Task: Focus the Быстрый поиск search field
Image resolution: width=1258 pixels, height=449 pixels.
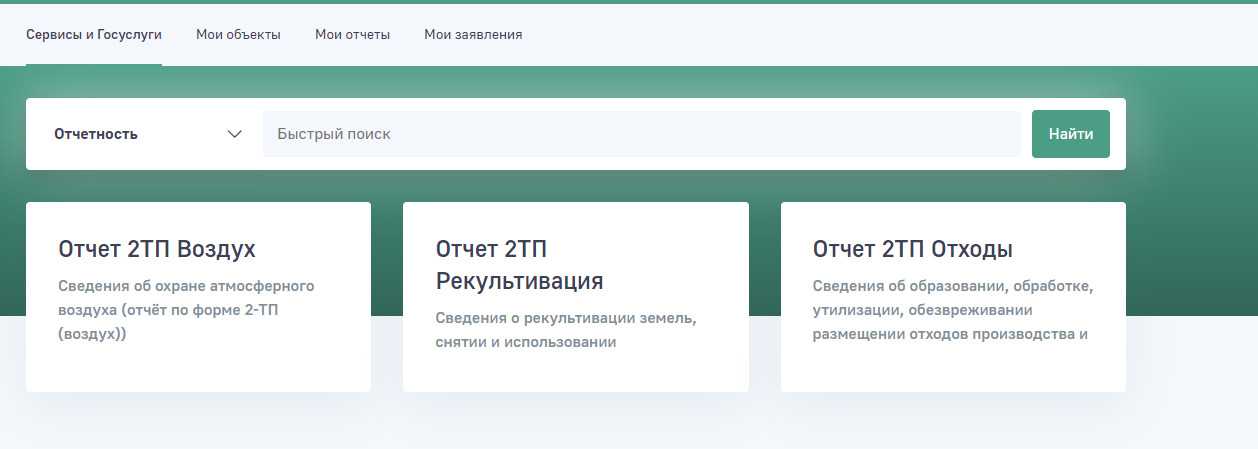Action: [640, 134]
